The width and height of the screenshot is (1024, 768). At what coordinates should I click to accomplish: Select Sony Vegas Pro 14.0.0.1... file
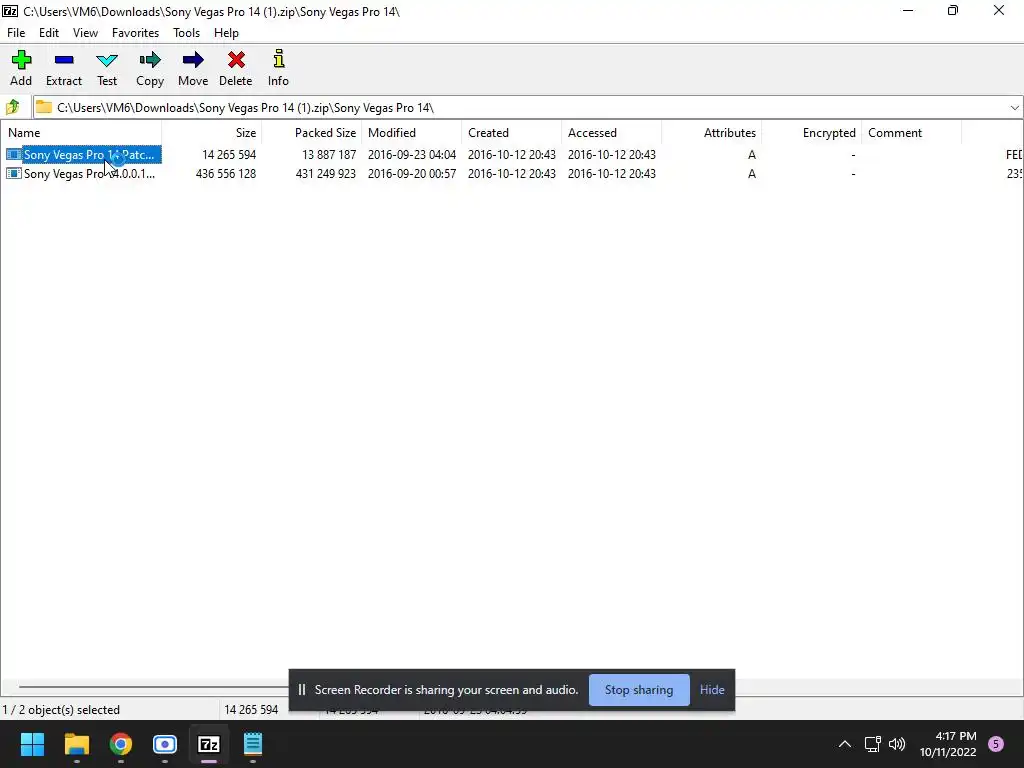click(89, 174)
